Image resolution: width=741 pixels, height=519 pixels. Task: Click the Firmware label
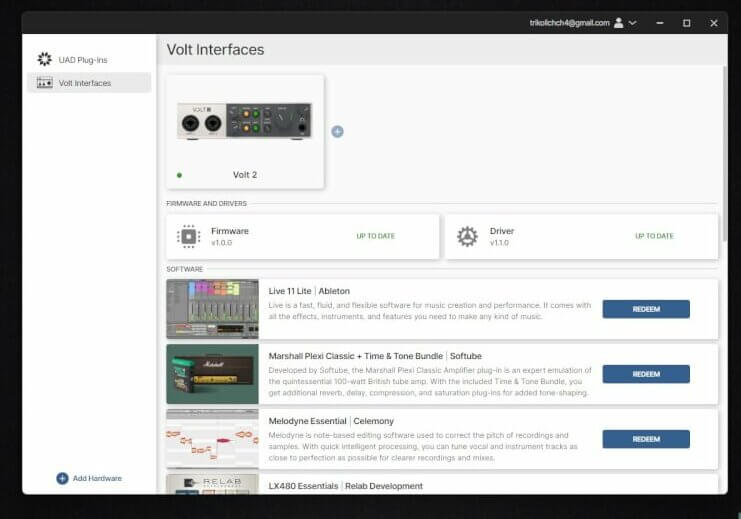click(x=230, y=231)
